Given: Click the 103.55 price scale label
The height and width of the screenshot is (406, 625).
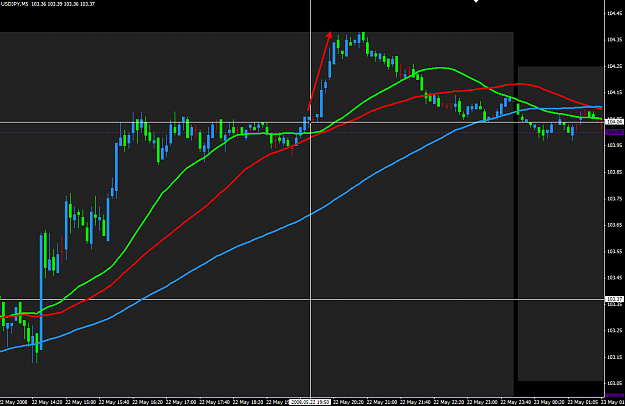Looking at the screenshot, I should click(614, 251).
